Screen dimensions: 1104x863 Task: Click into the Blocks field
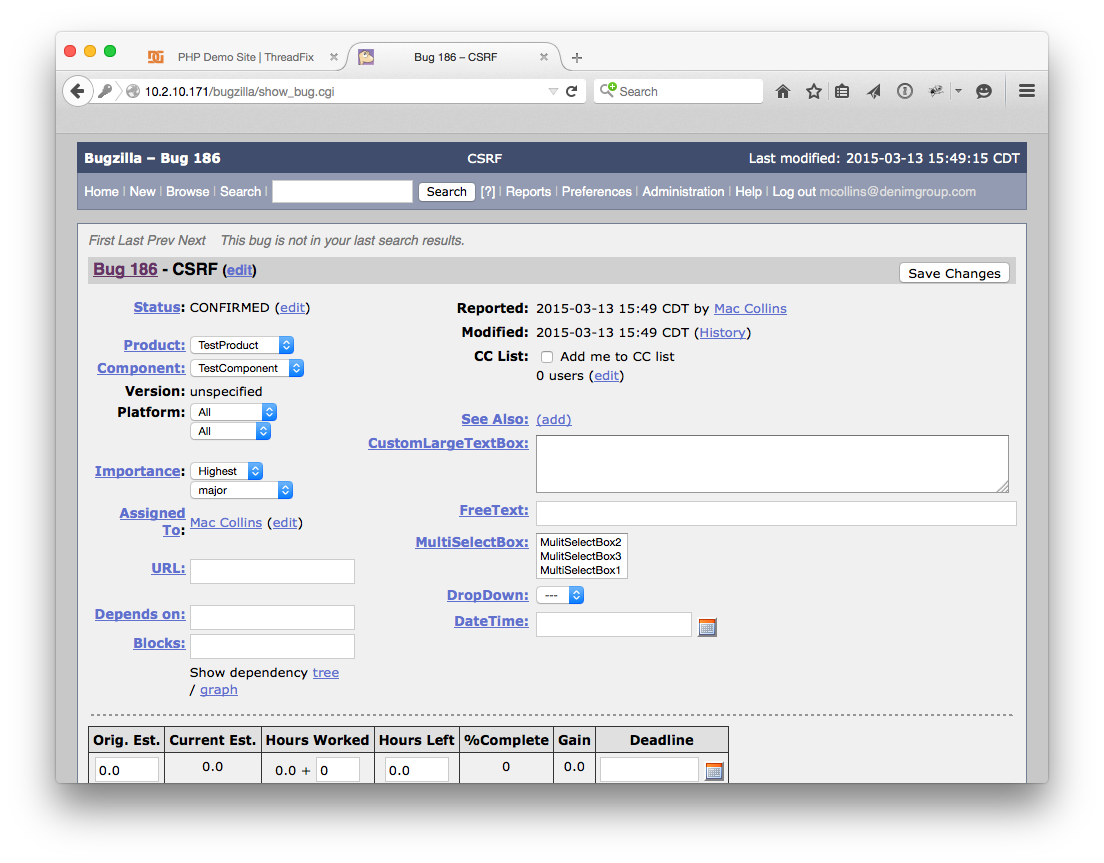272,646
